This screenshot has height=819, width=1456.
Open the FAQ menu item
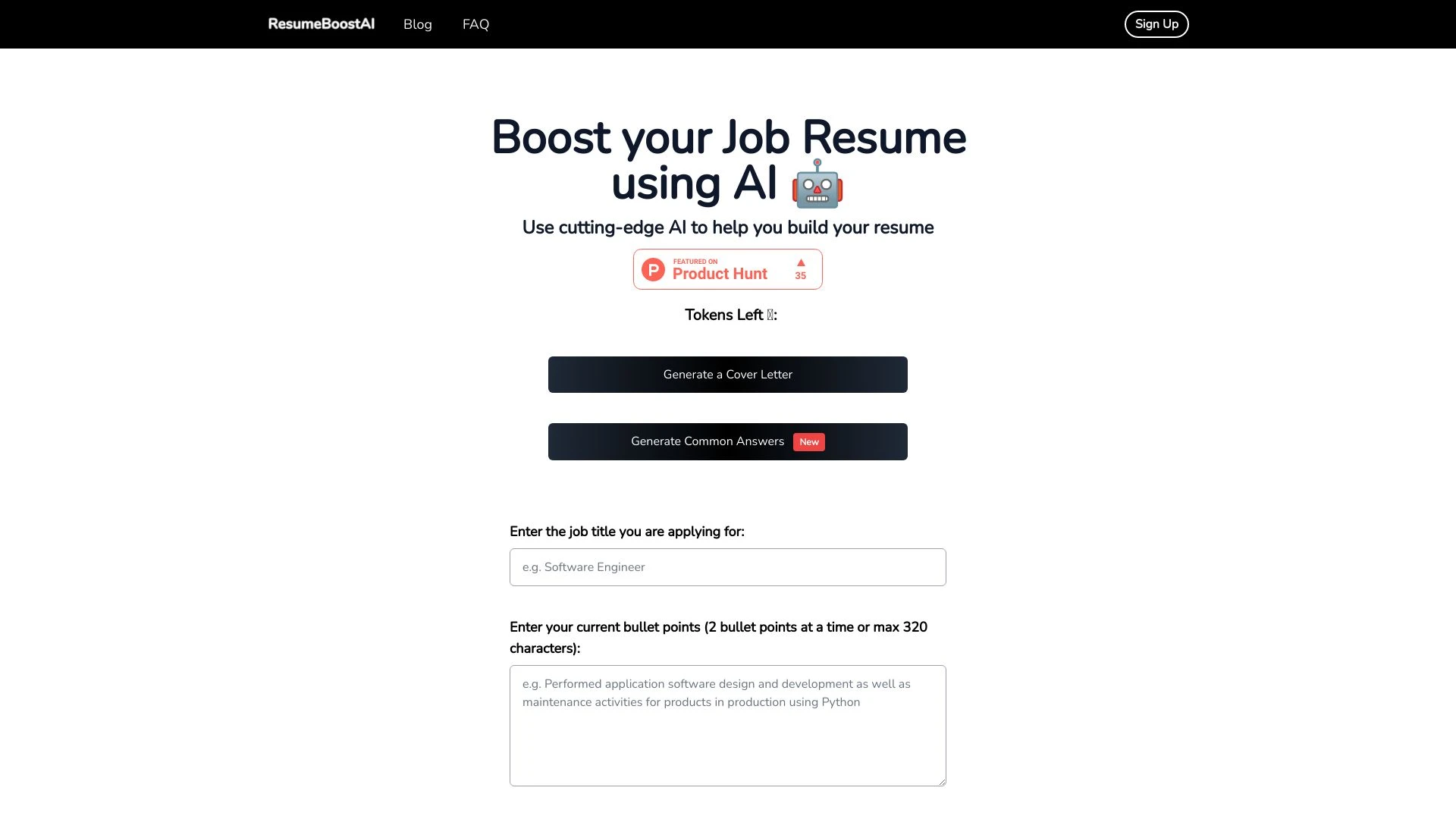(476, 24)
